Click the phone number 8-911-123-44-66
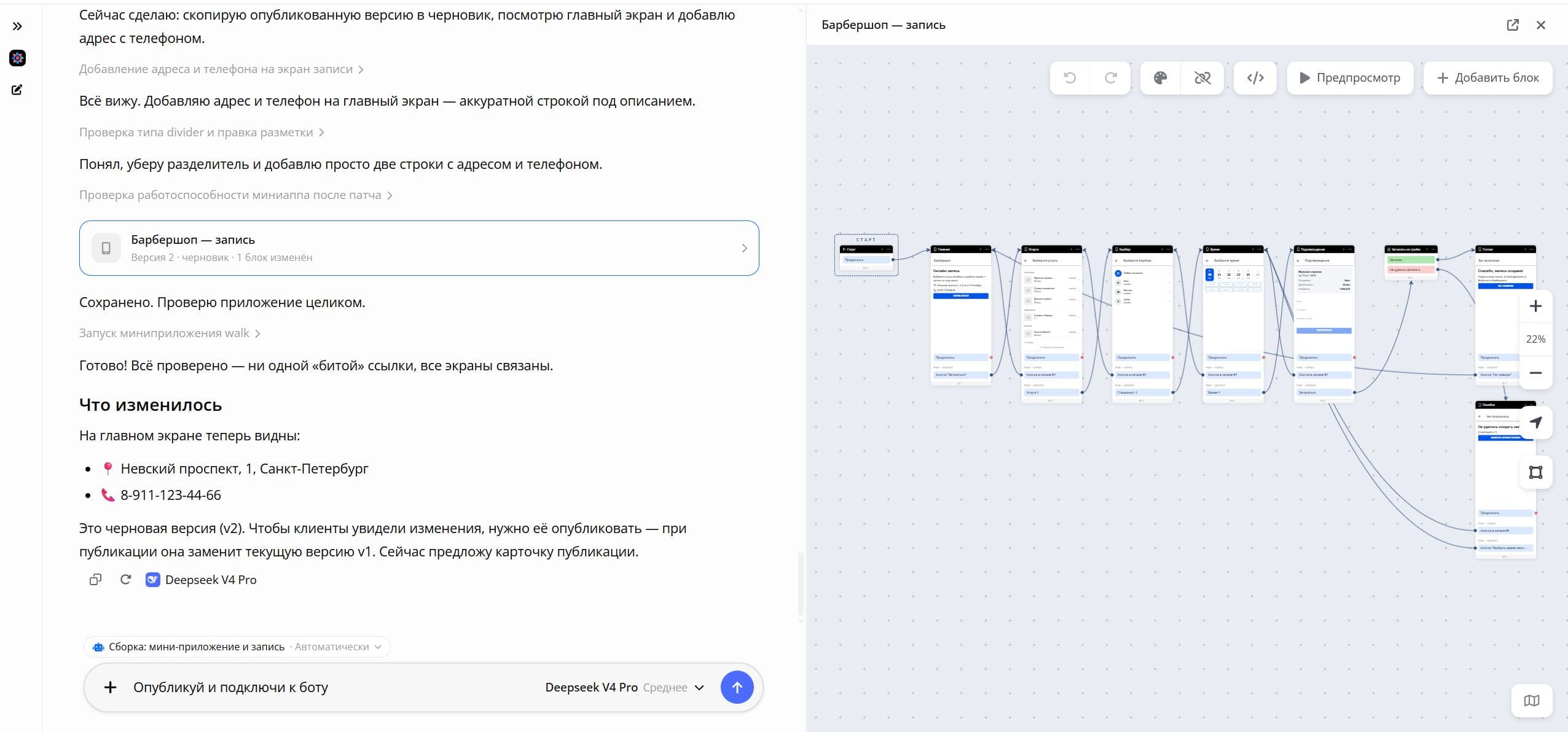The width and height of the screenshot is (1568, 732). [171, 495]
